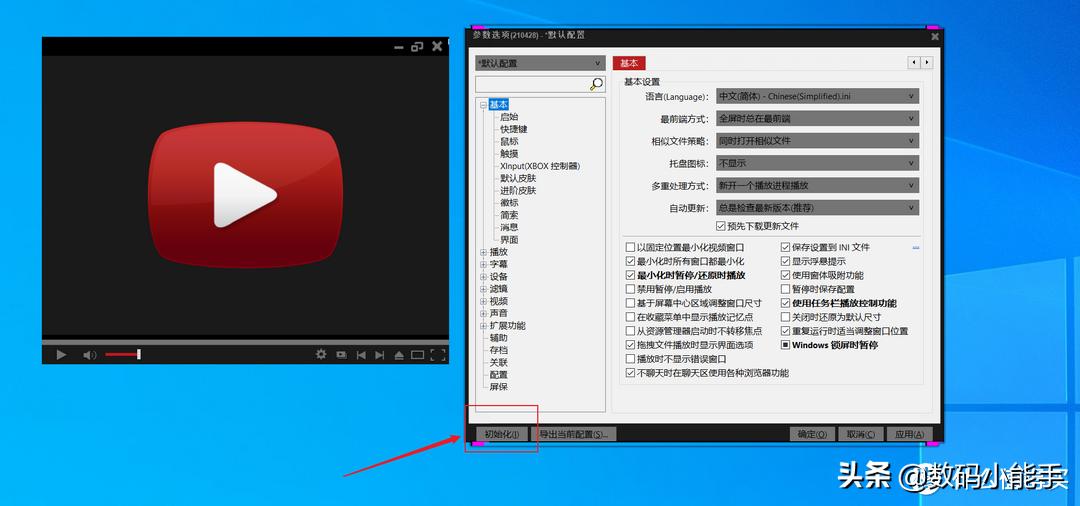
Task: Click the 应用(A) button
Action: (x=908, y=434)
